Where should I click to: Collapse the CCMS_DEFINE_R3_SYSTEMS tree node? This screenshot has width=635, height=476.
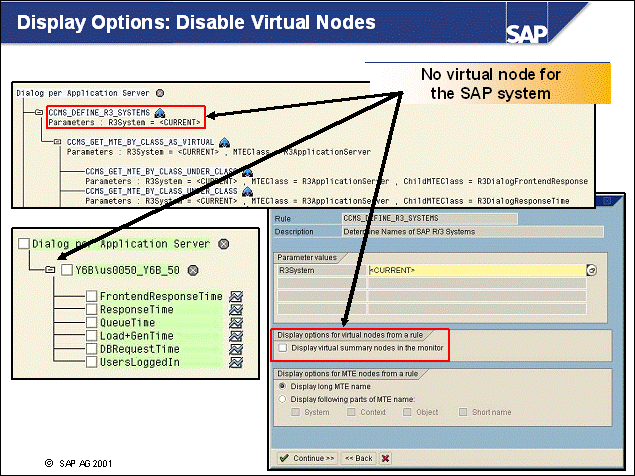point(38,112)
